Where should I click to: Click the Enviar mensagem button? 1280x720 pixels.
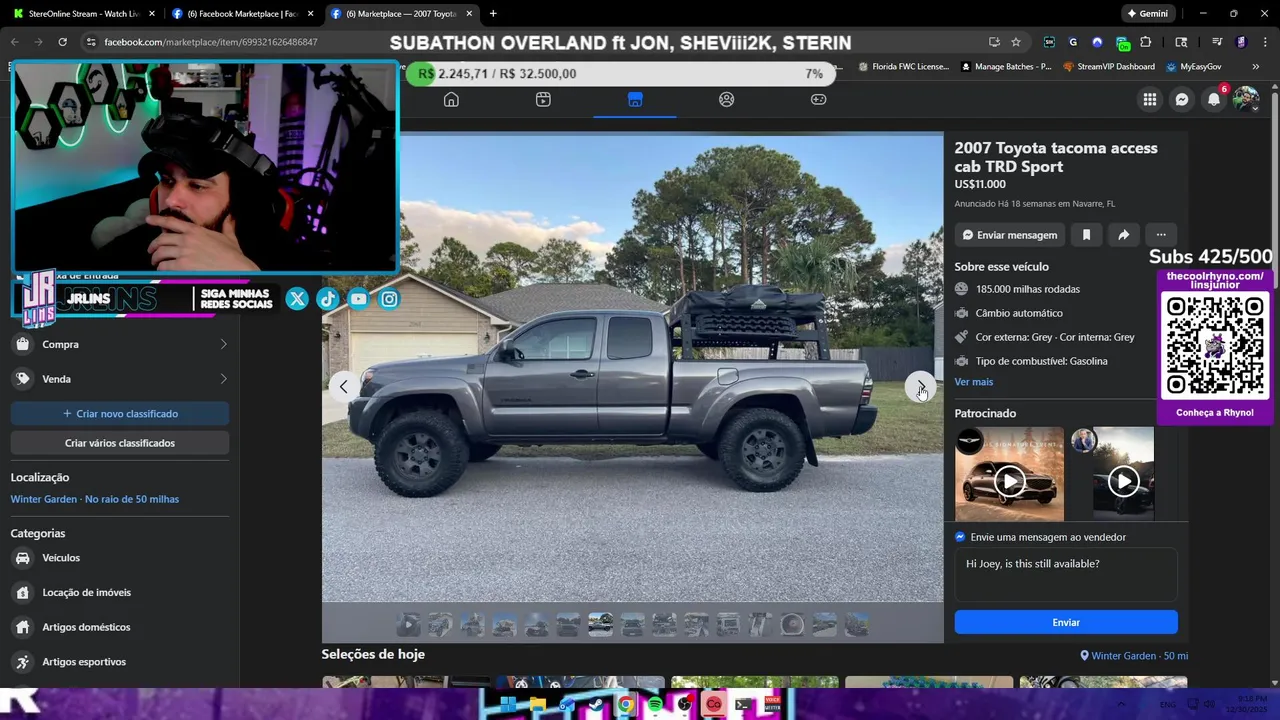coord(1010,235)
